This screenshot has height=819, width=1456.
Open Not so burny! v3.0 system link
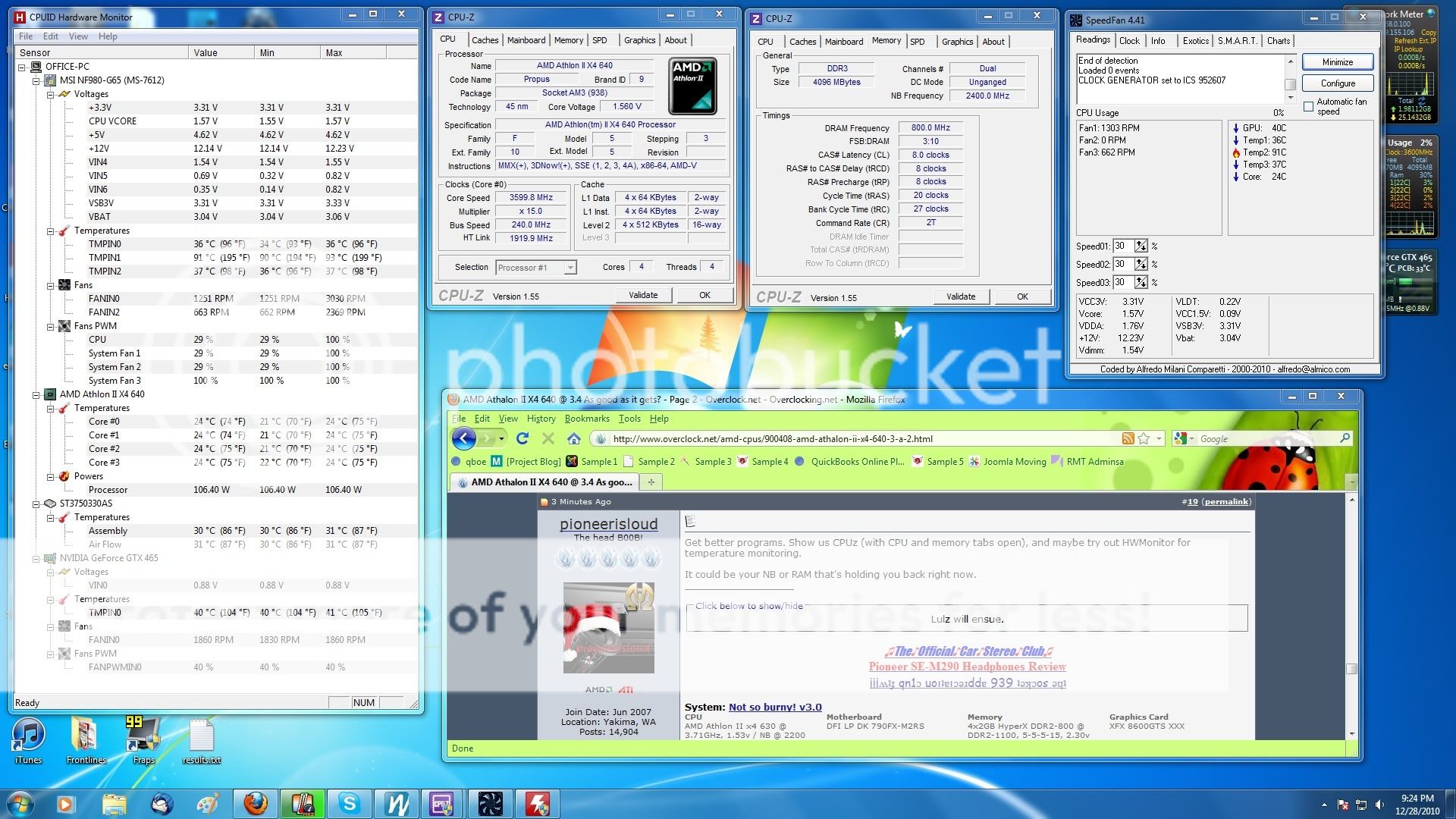[775, 707]
